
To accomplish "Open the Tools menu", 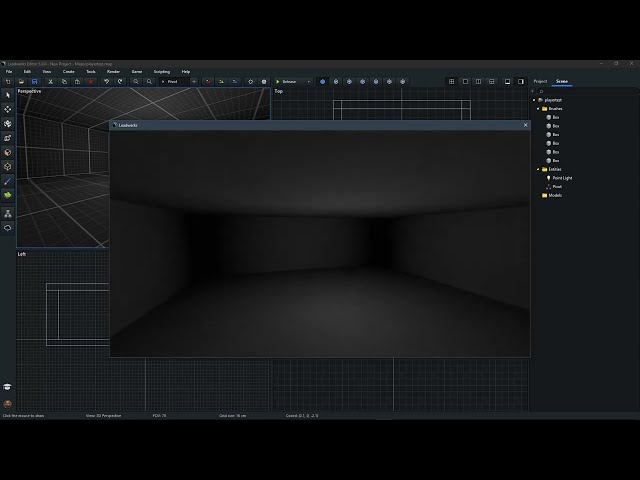I will (x=91, y=71).
